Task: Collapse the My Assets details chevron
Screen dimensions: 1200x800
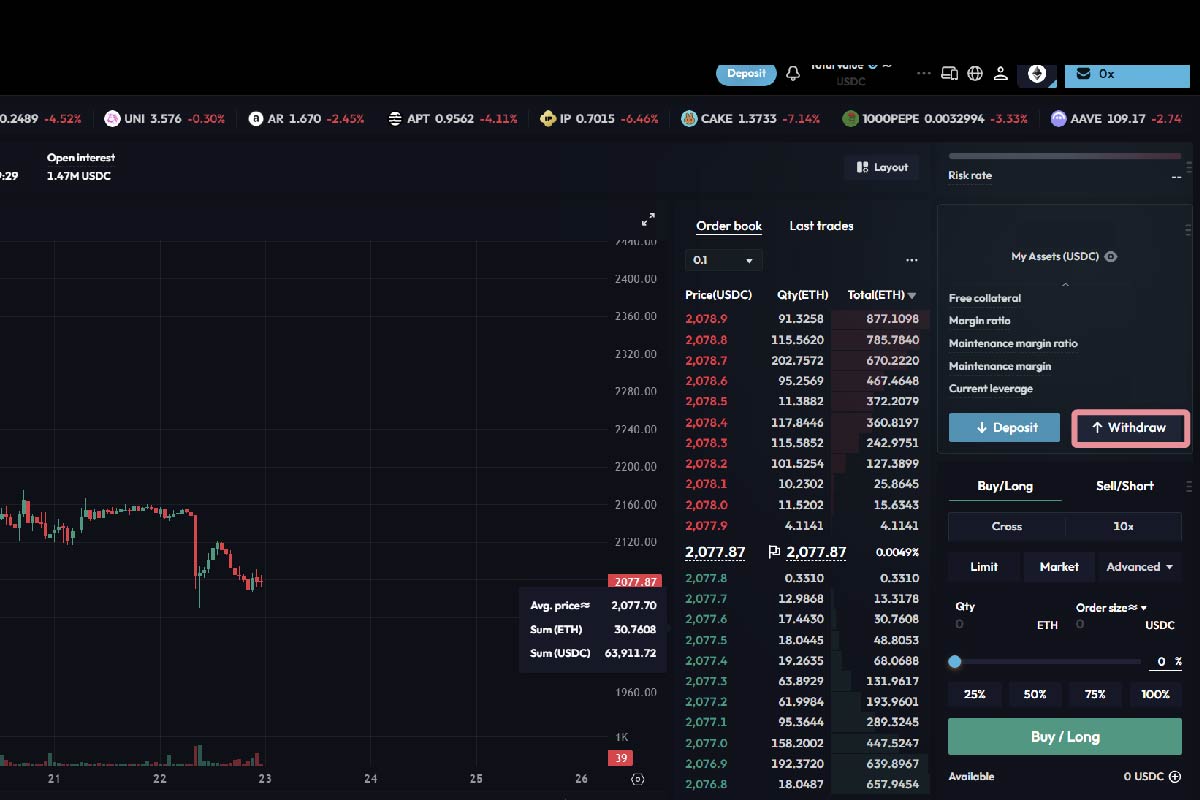Action: coord(1065,285)
